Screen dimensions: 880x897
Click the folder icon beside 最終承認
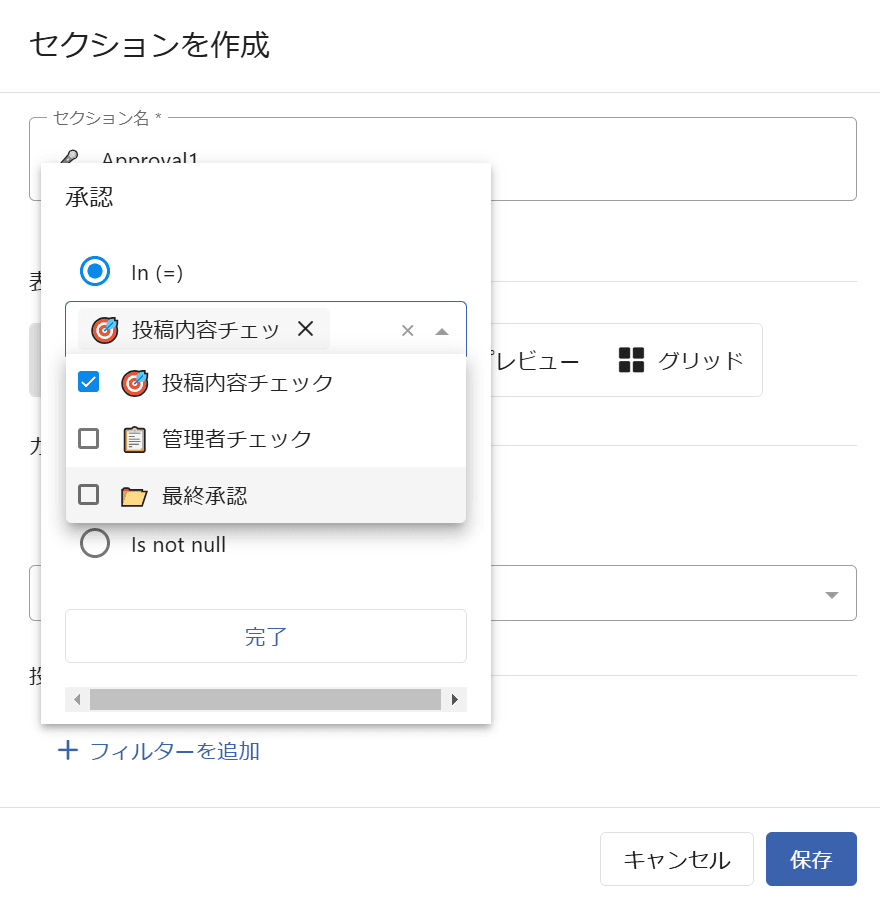point(134,495)
